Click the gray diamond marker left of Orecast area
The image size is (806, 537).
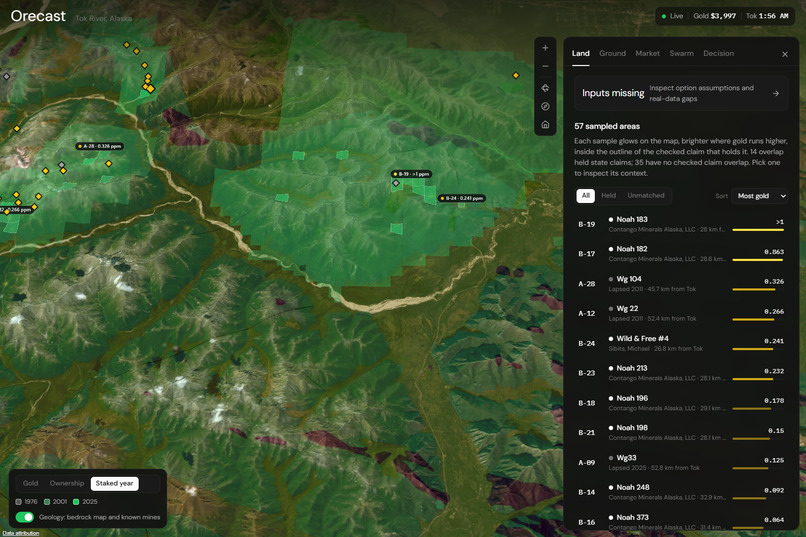6,77
